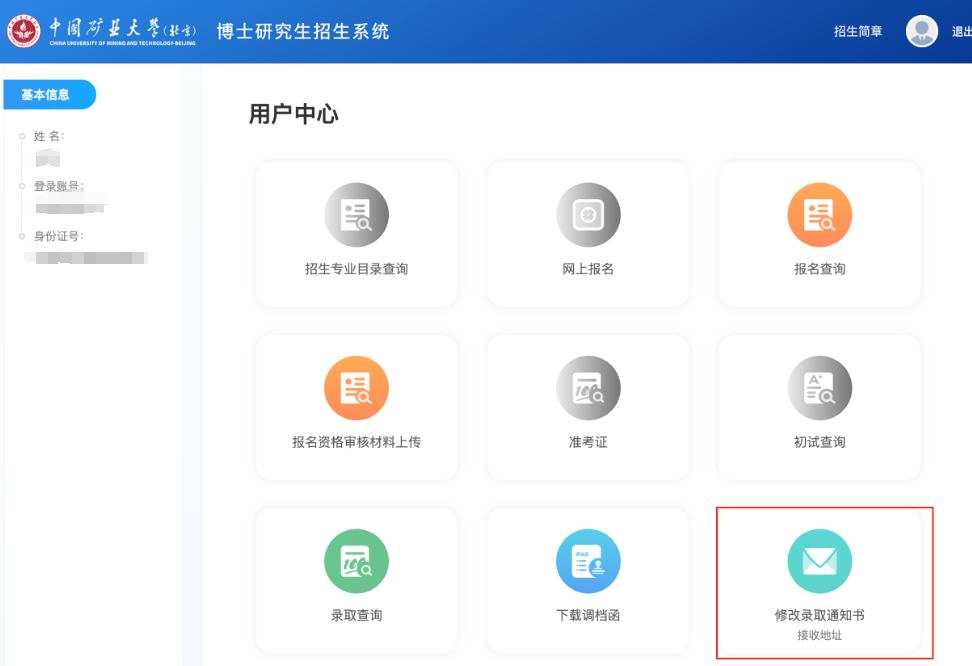The image size is (972, 666).
Task: Select the 基本信息 sidebar tab
Action: [x=47, y=95]
